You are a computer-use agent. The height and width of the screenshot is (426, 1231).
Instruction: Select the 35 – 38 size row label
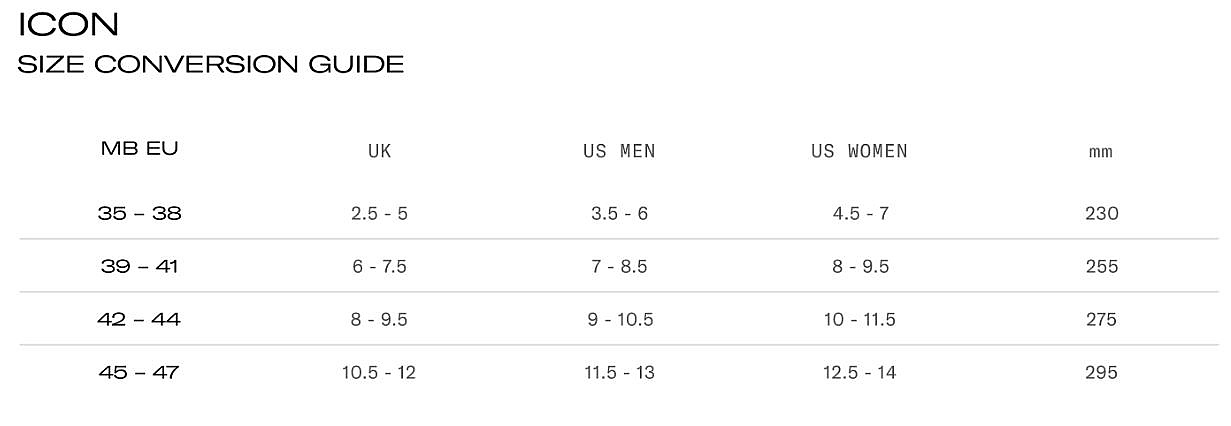click(x=140, y=213)
